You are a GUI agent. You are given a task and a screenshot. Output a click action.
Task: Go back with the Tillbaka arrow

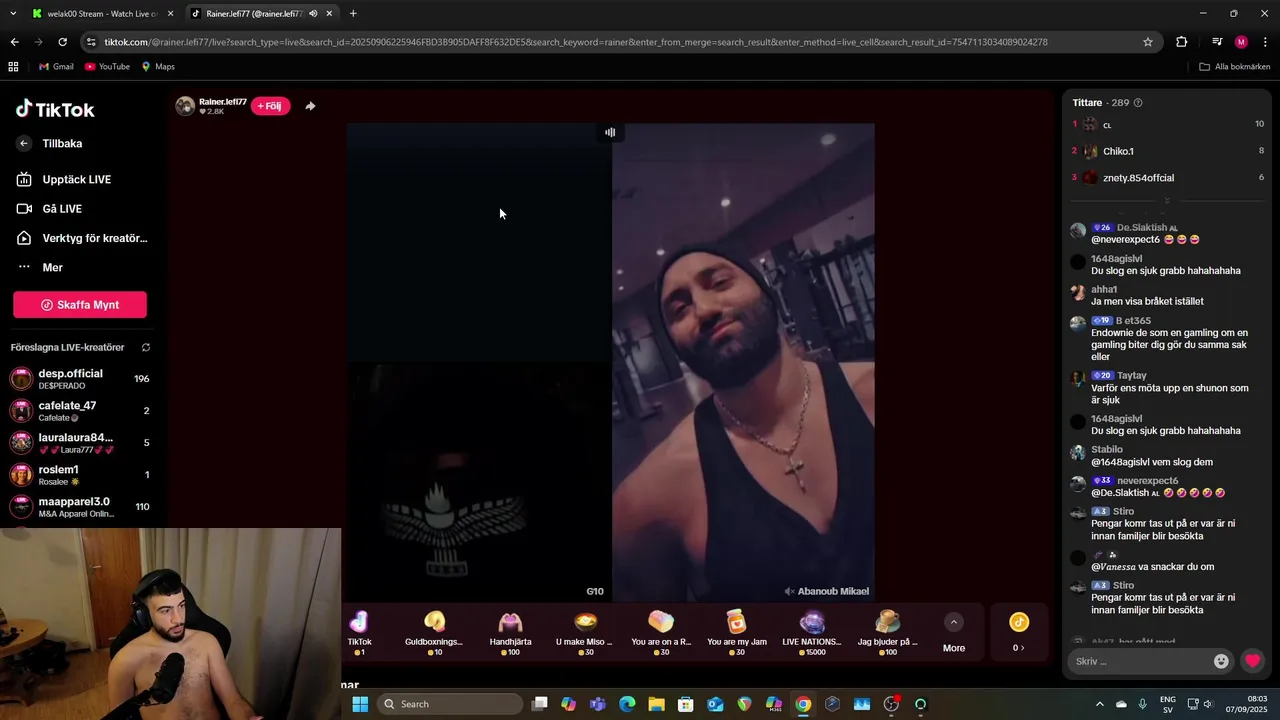(x=24, y=143)
